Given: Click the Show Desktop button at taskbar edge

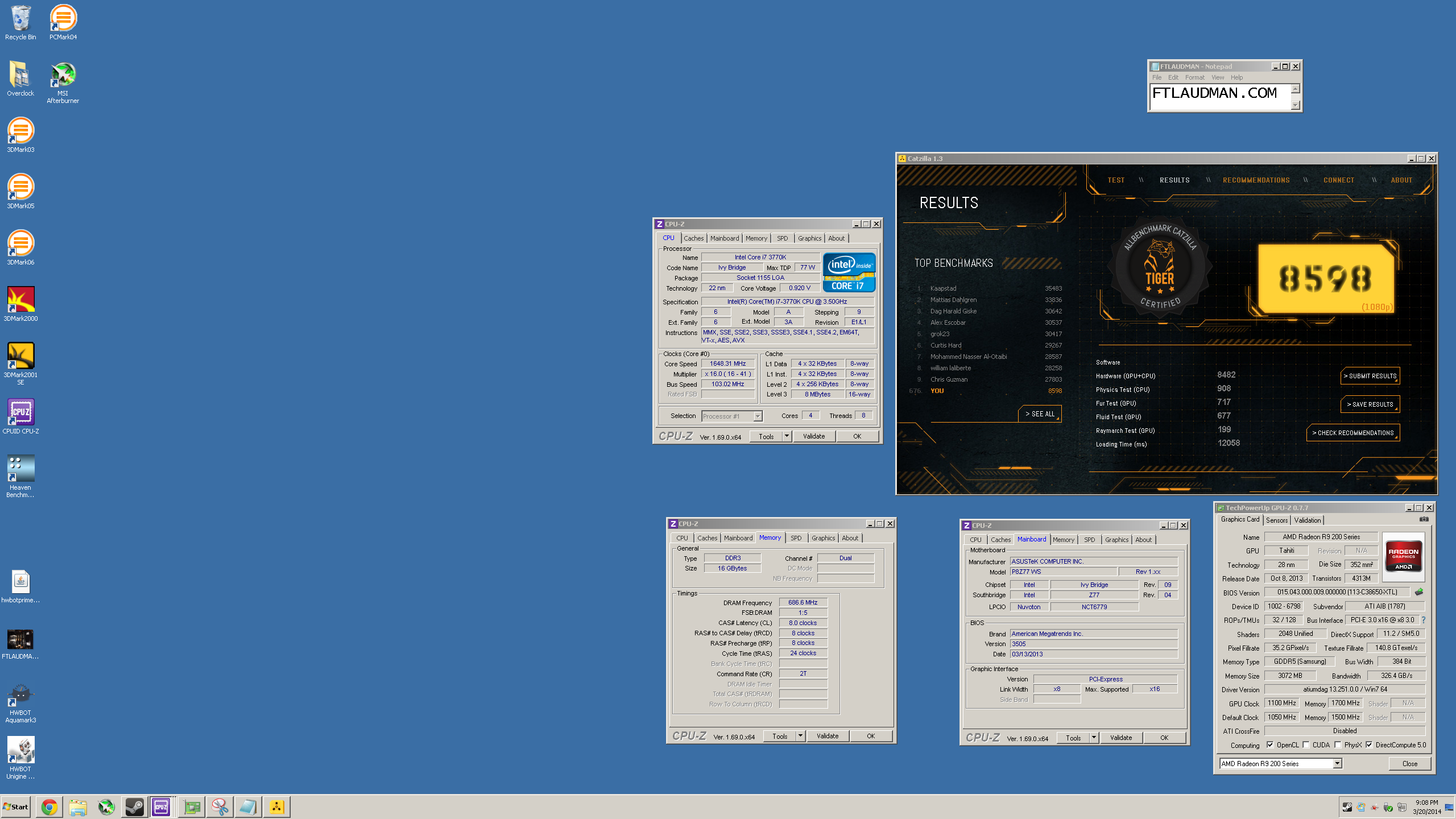Looking at the screenshot, I should 1450,807.
